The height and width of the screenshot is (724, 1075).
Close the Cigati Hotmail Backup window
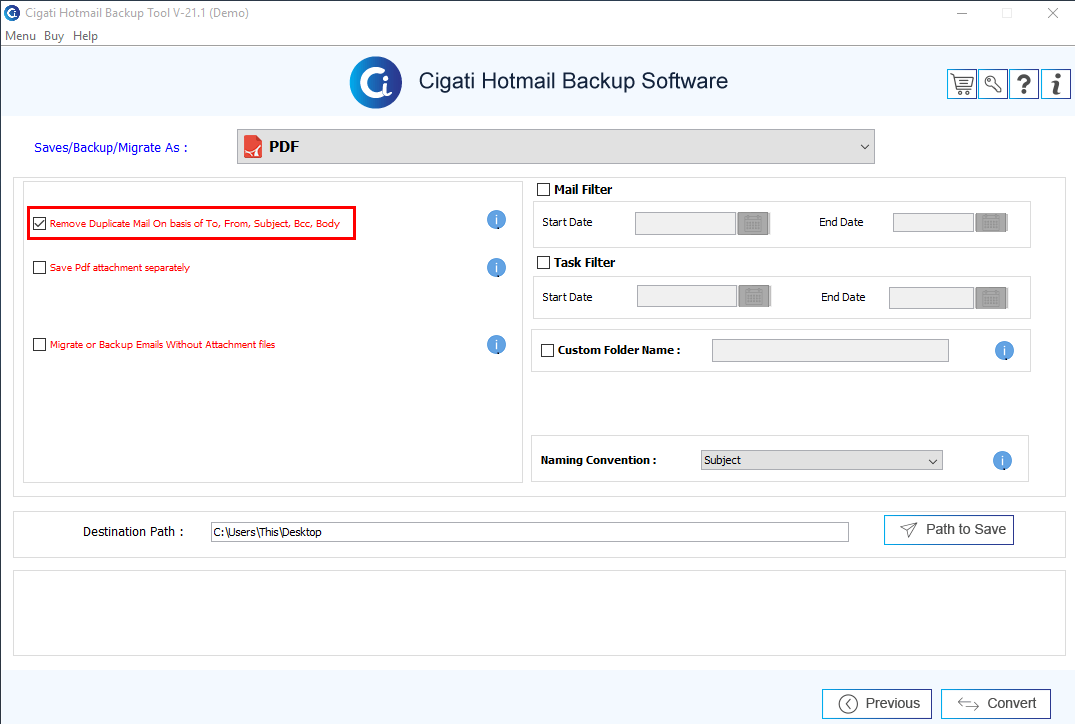1053,13
